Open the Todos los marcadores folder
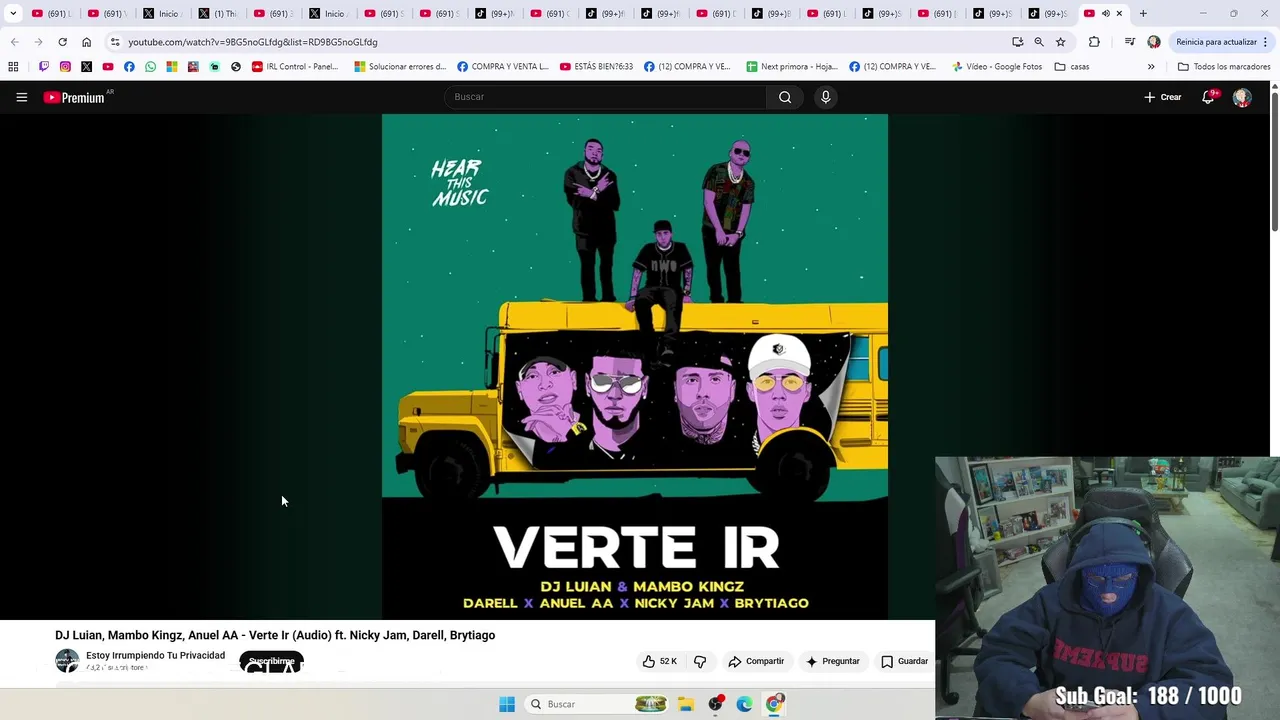 [x=1224, y=67]
